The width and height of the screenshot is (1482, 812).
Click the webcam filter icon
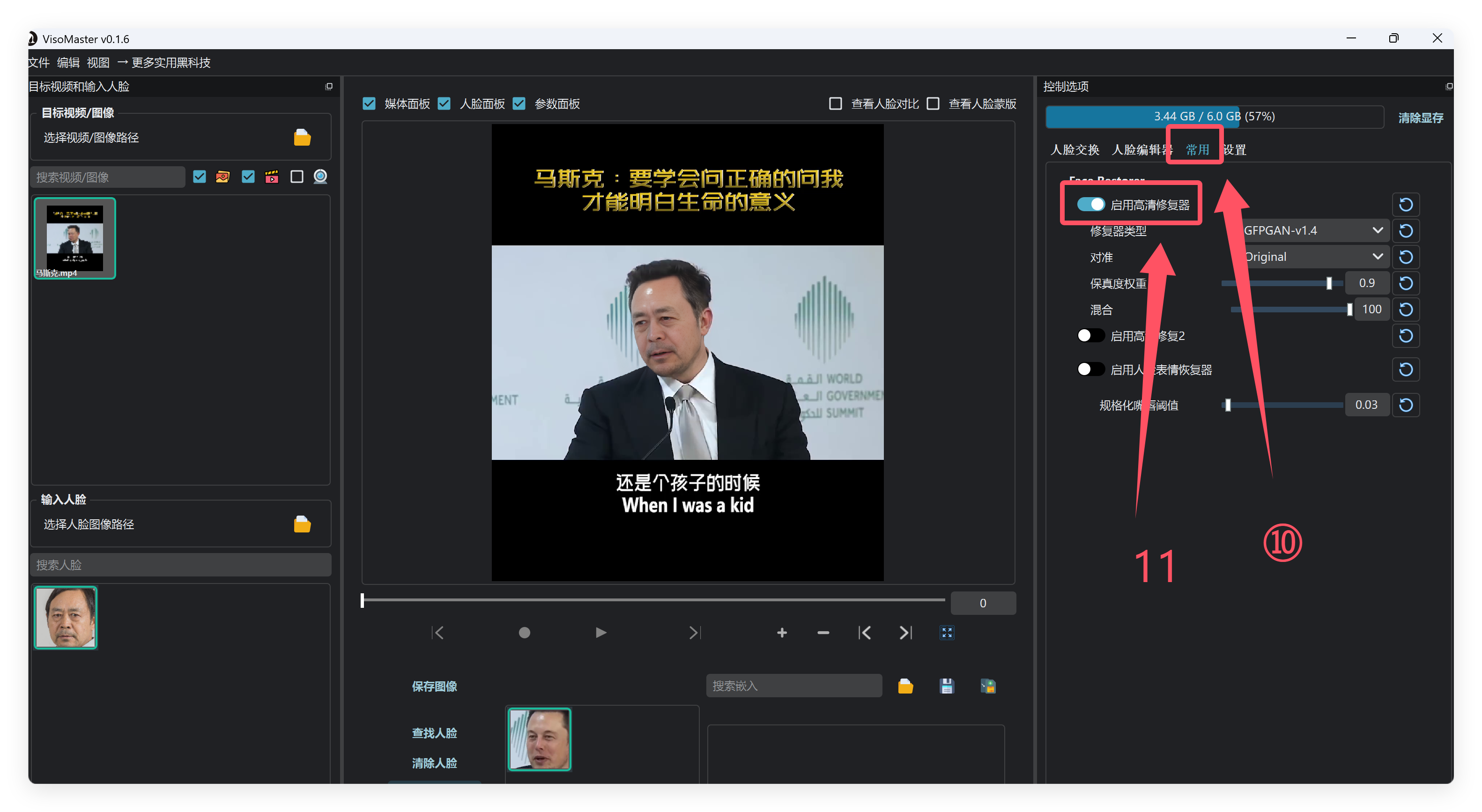pos(320,177)
